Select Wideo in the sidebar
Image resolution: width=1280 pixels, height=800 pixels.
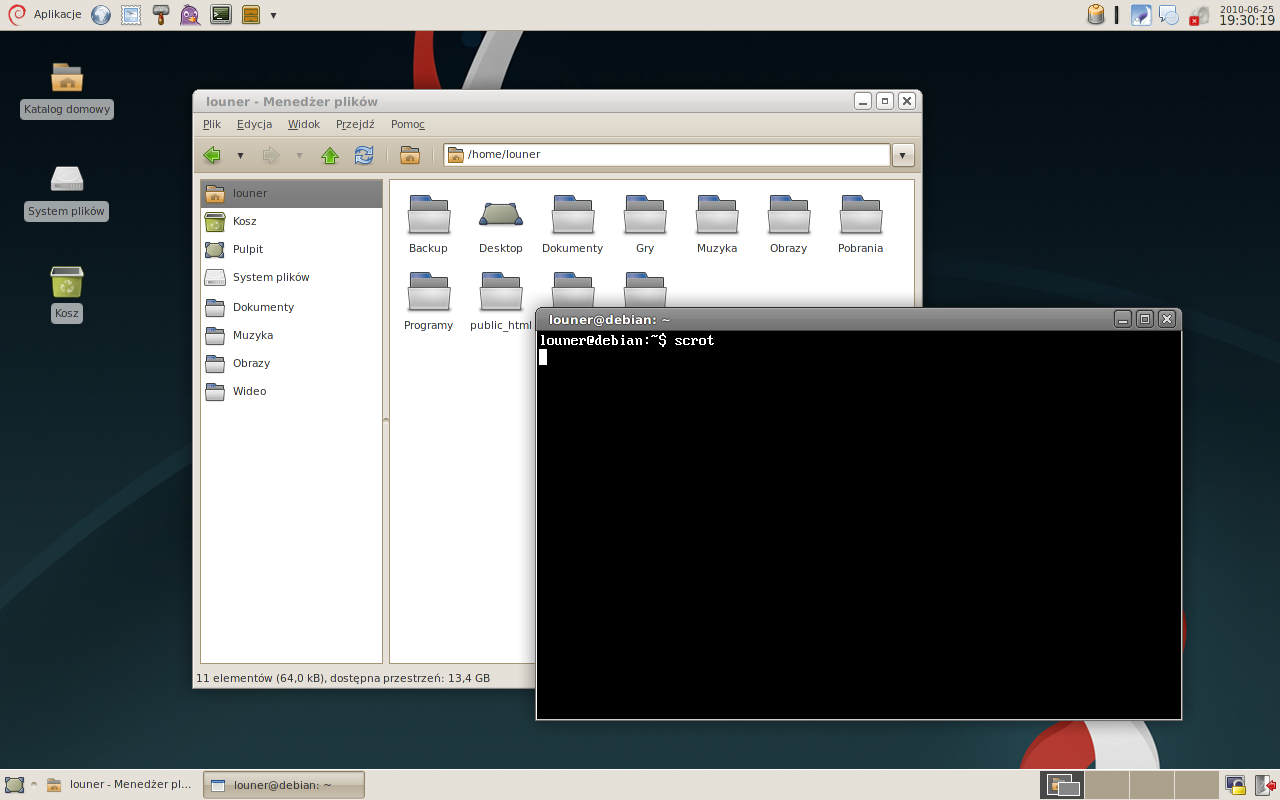coord(291,391)
